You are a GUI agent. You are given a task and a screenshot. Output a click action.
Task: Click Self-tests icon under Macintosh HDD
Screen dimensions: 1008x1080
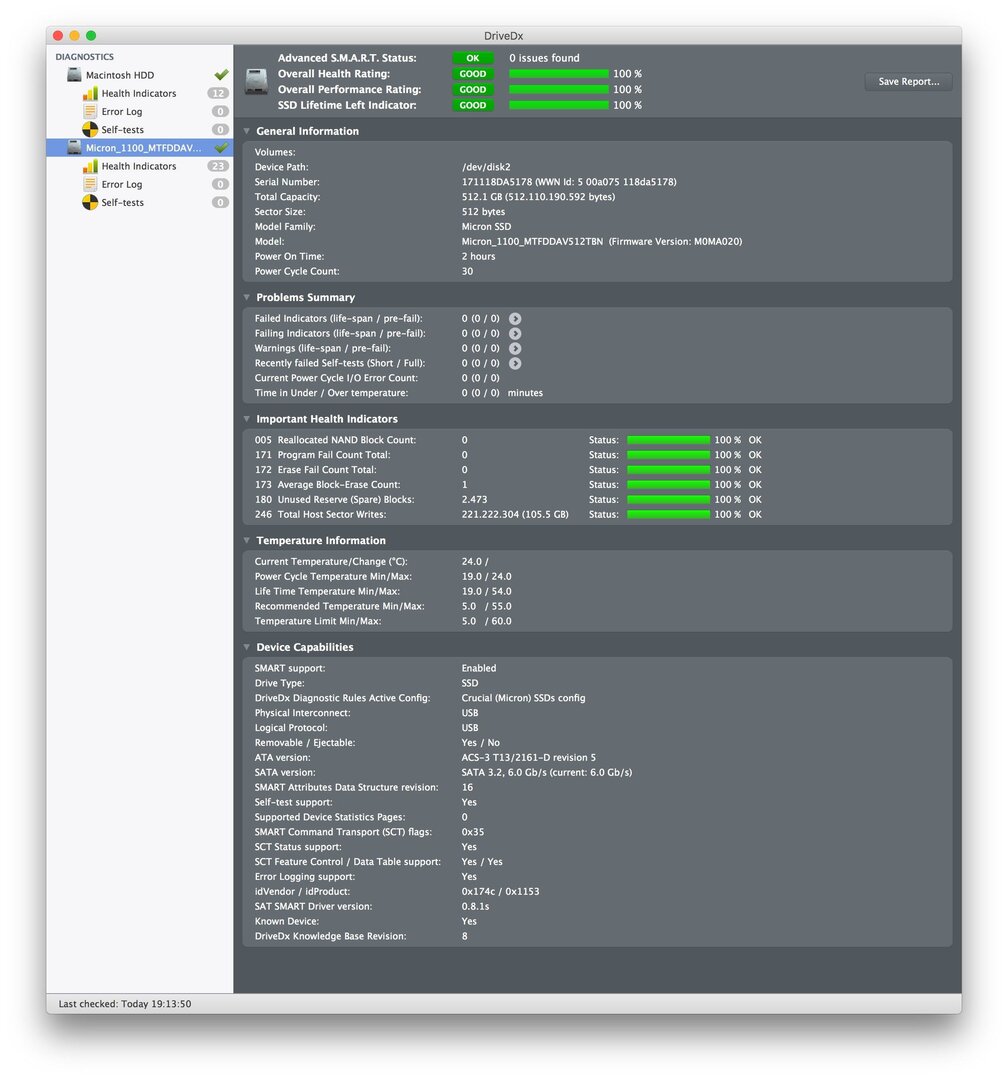(x=90, y=129)
